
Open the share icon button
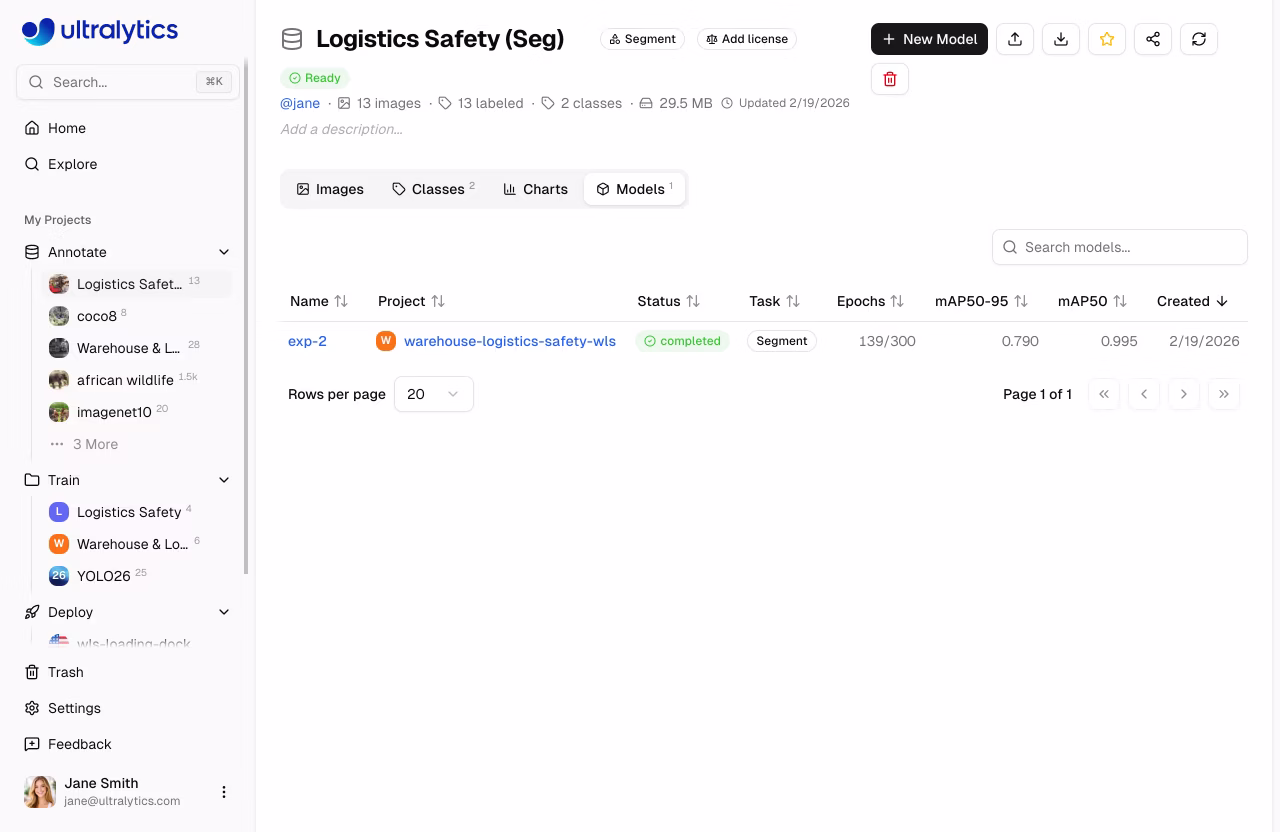click(1153, 39)
